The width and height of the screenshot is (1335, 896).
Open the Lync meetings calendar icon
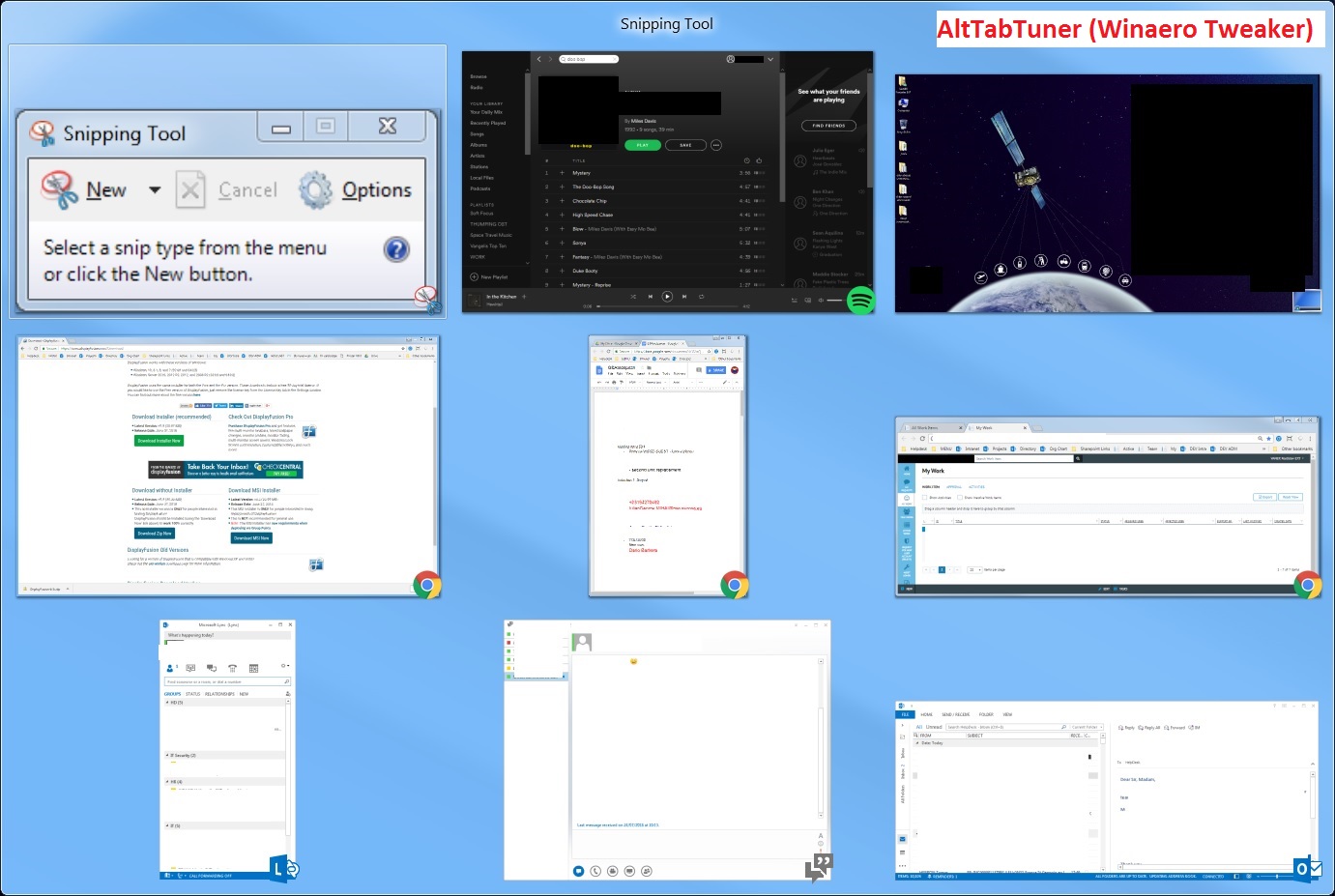(253, 668)
